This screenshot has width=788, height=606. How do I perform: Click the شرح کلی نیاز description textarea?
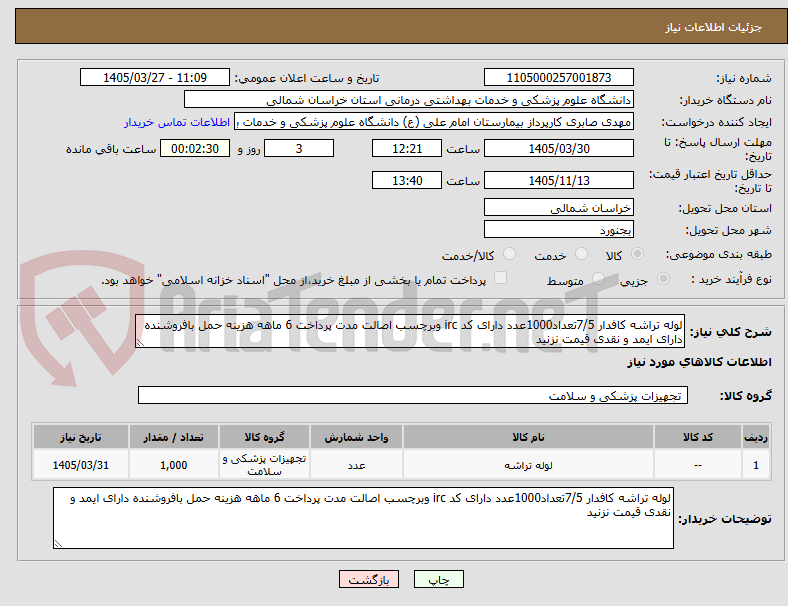[410, 331]
